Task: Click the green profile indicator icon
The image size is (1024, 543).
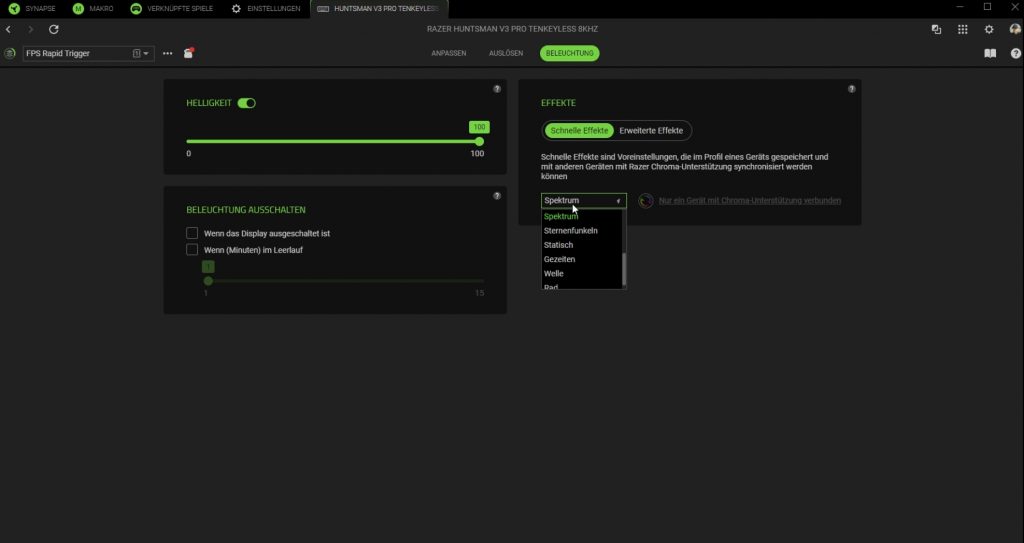Action: (10, 54)
